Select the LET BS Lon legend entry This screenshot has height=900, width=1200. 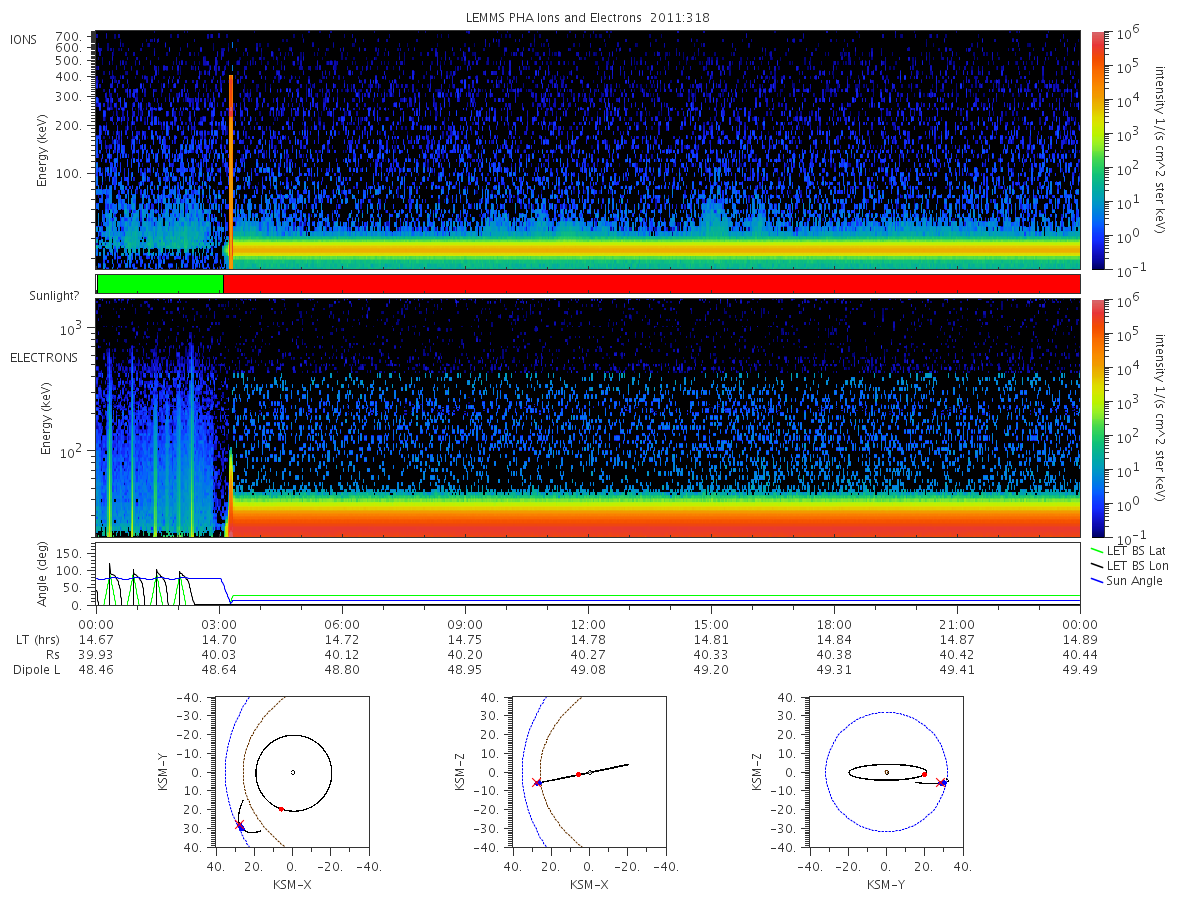pyautogui.click(x=1129, y=565)
